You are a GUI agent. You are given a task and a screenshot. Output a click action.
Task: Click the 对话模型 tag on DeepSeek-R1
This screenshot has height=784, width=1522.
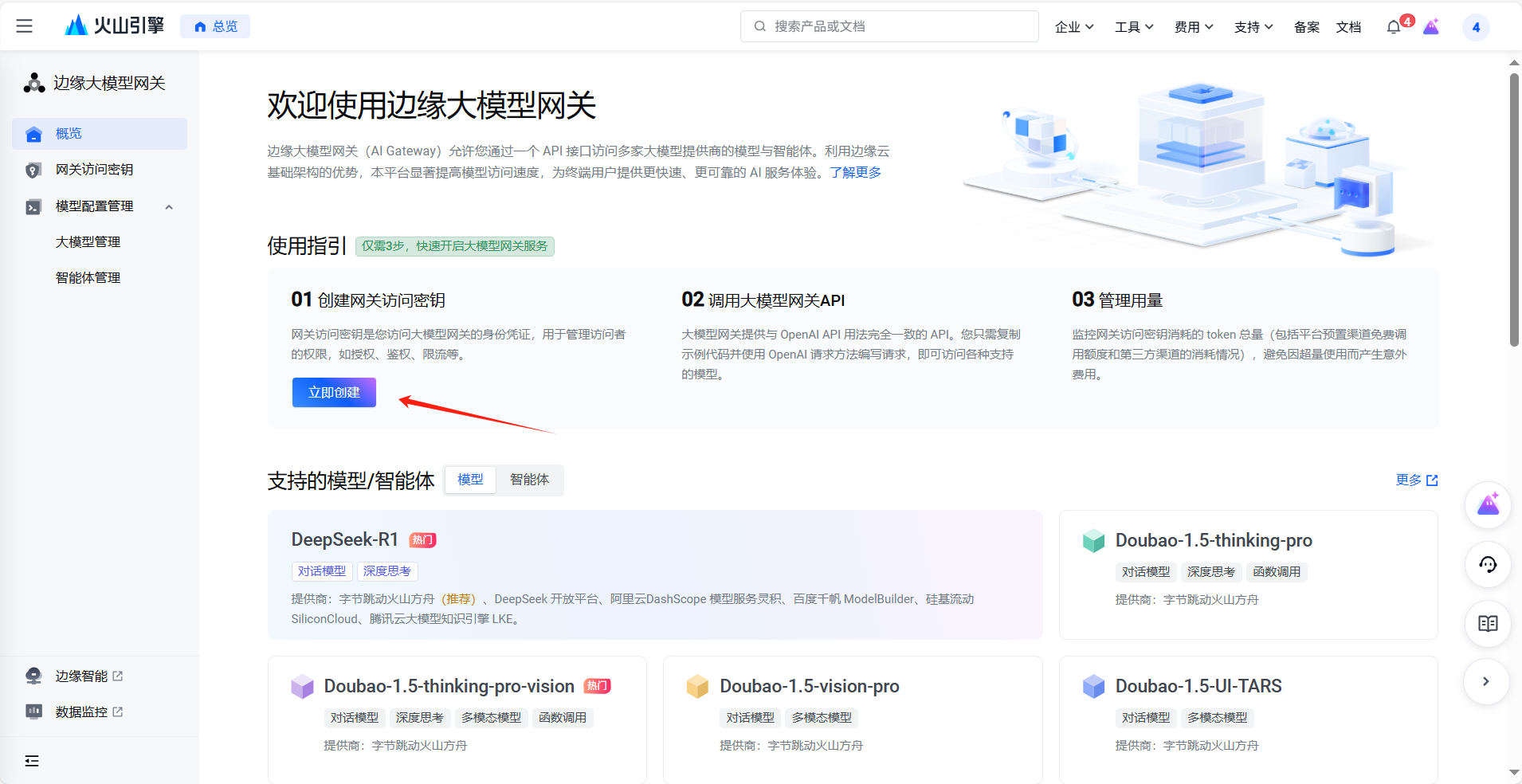click(322, 571)
